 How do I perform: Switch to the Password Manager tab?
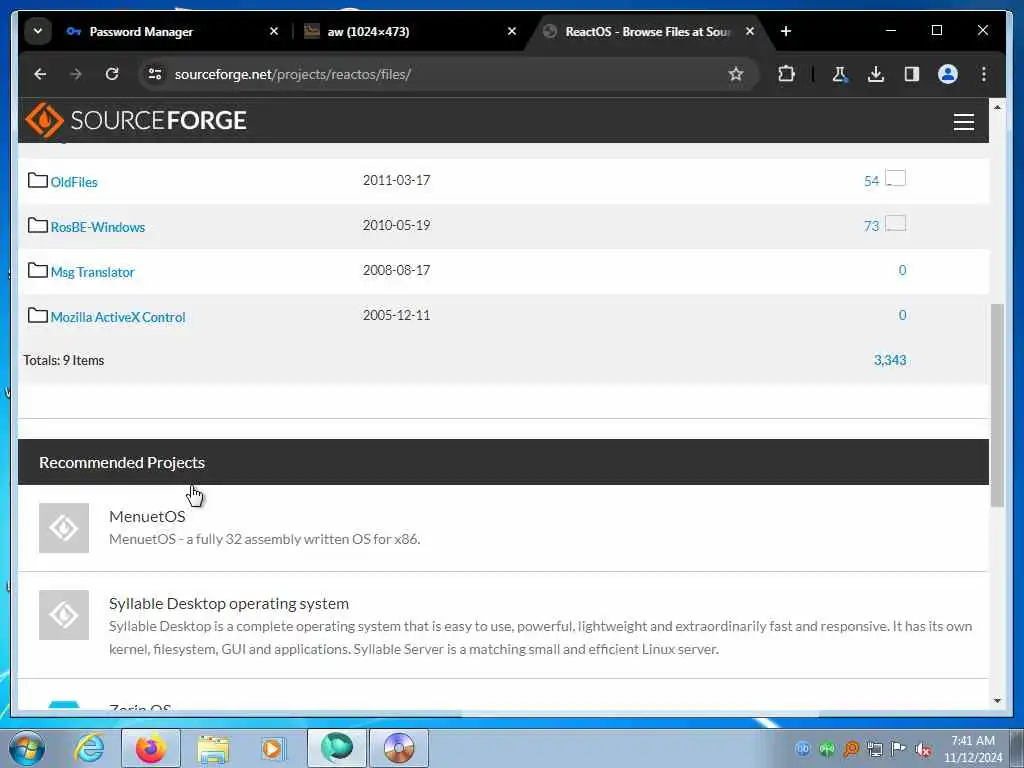[x=140, y=31]
